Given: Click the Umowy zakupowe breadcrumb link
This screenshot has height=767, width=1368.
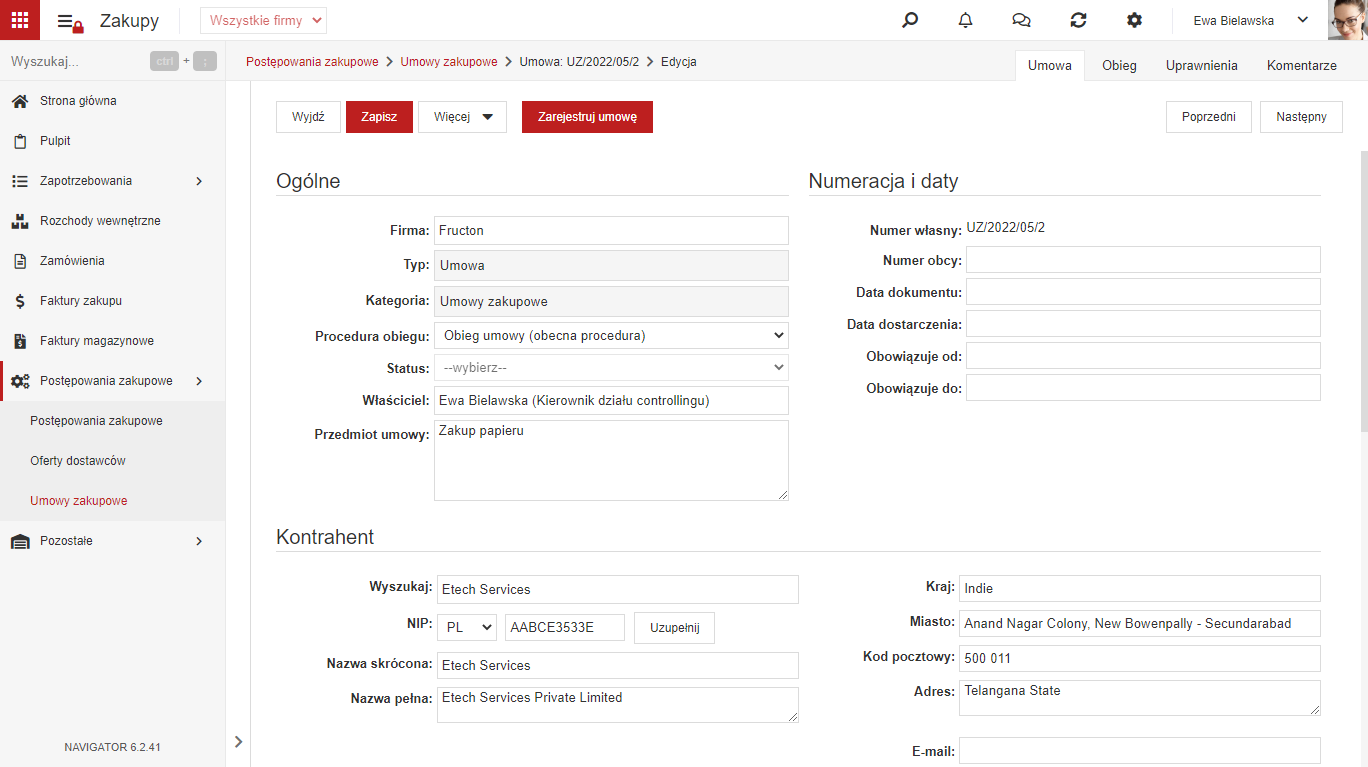Looking at the screenshot, I should point(449,62).
